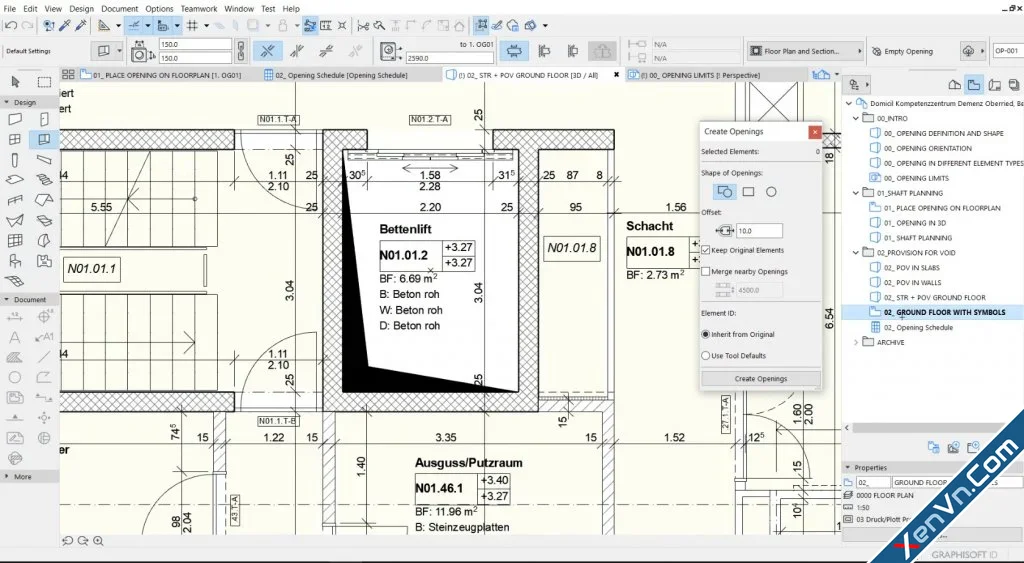Click the 2590.0 height field
Viewport: 1024px width, 563px height.
point(449,58)
